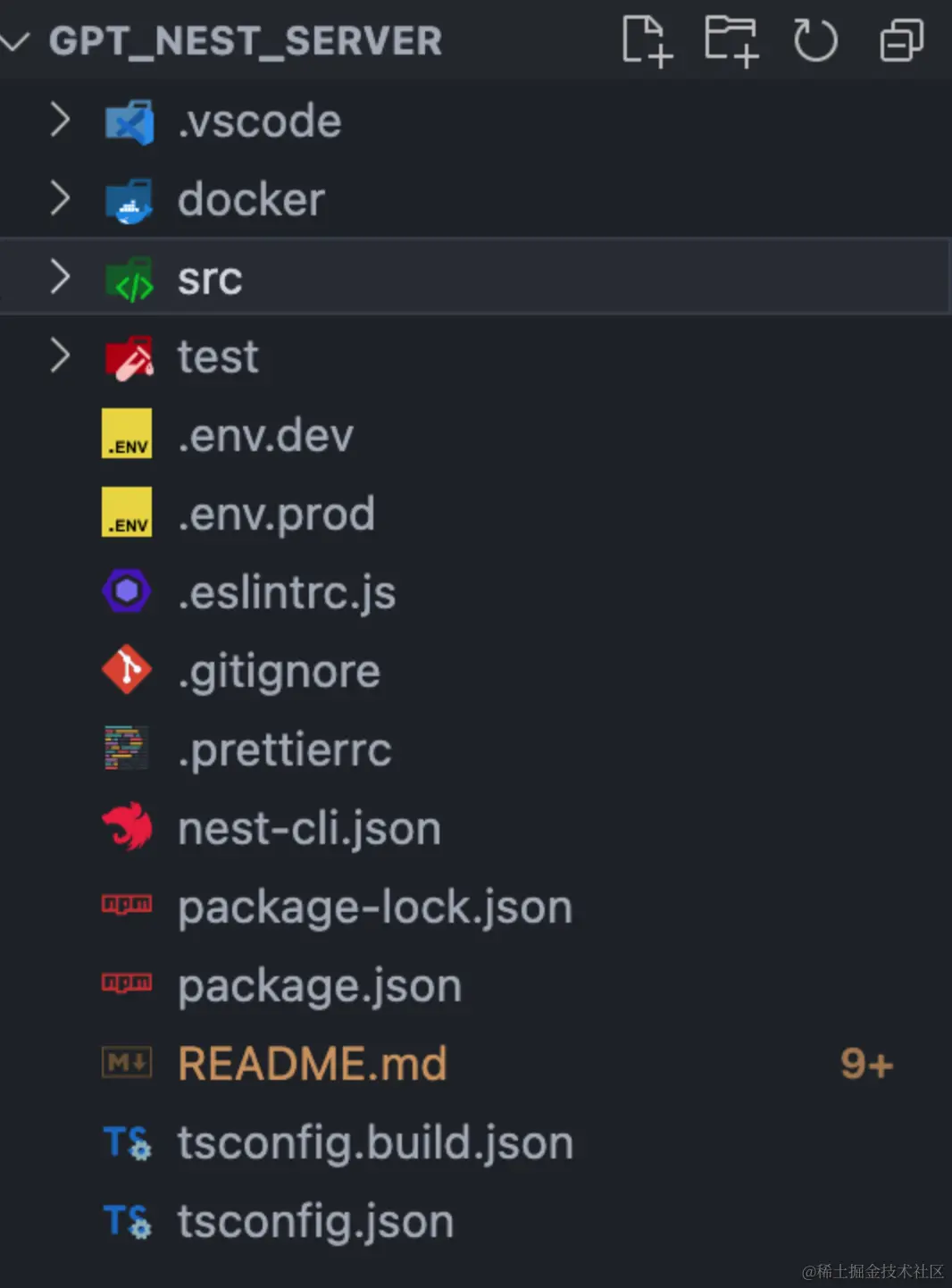The image size is (952, 1288).
Task: Collapse the GPT_NEST_SERVER root section
Action: pos(16,40)
